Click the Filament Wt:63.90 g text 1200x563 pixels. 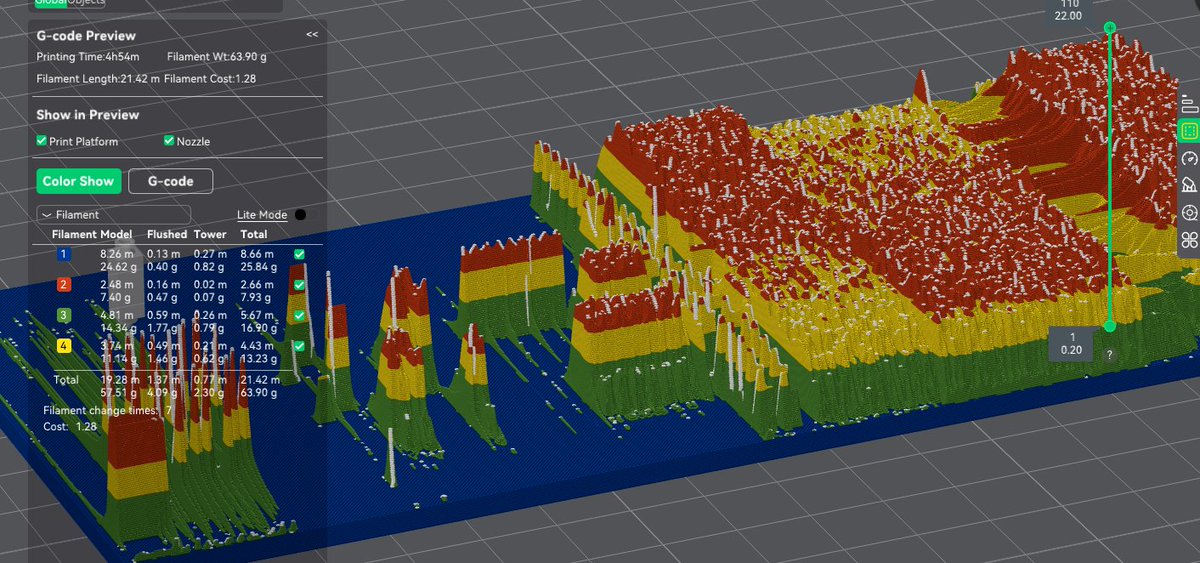tap(216, 57)
